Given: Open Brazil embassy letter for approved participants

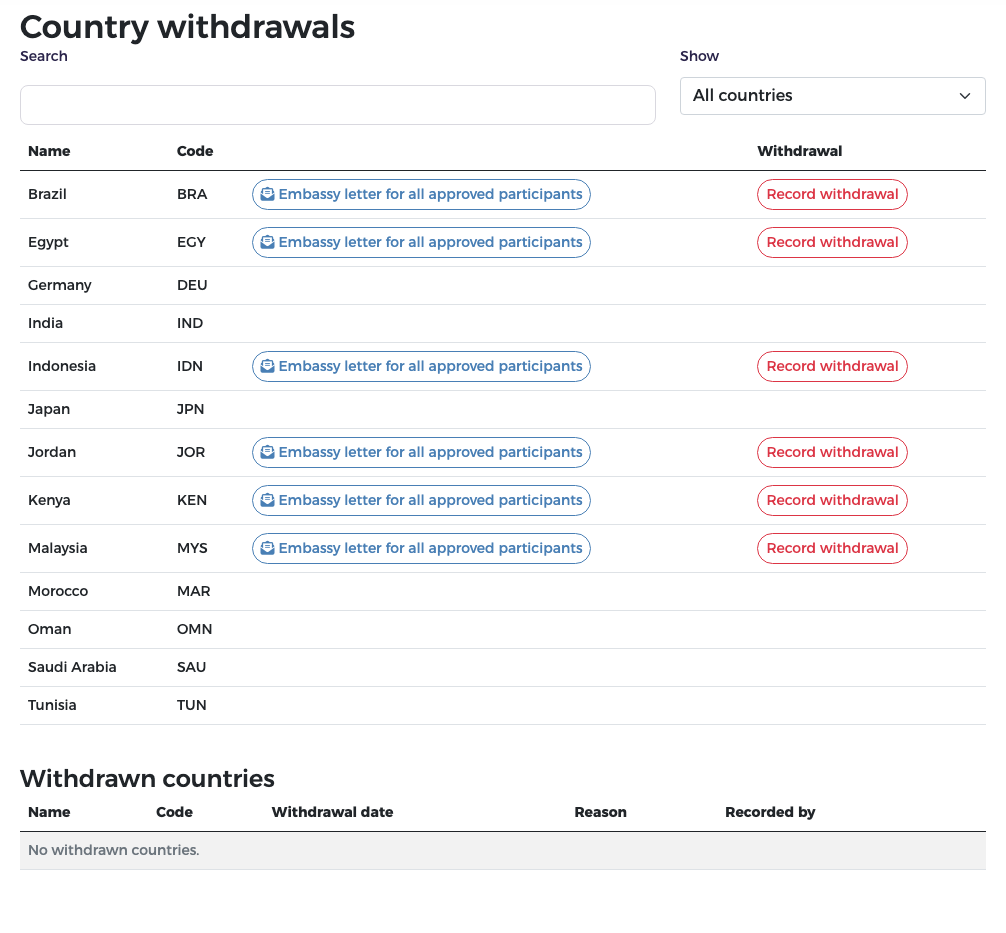Looking at the screenshot, I should pos(421,194).
